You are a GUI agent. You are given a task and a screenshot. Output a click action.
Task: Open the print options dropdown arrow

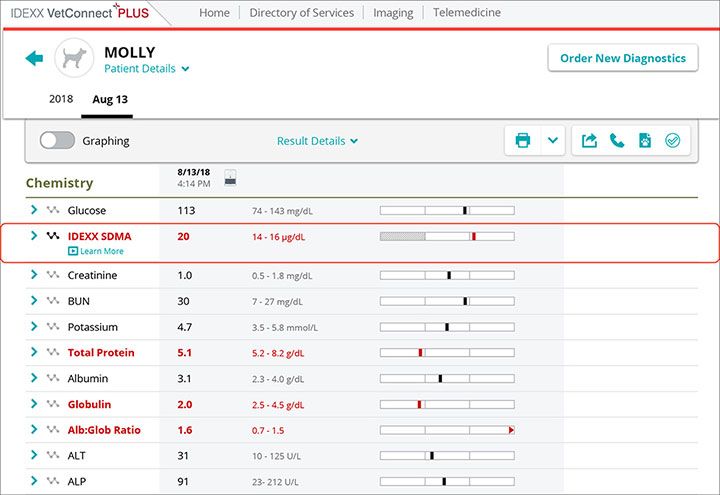[x=553, y=140]
